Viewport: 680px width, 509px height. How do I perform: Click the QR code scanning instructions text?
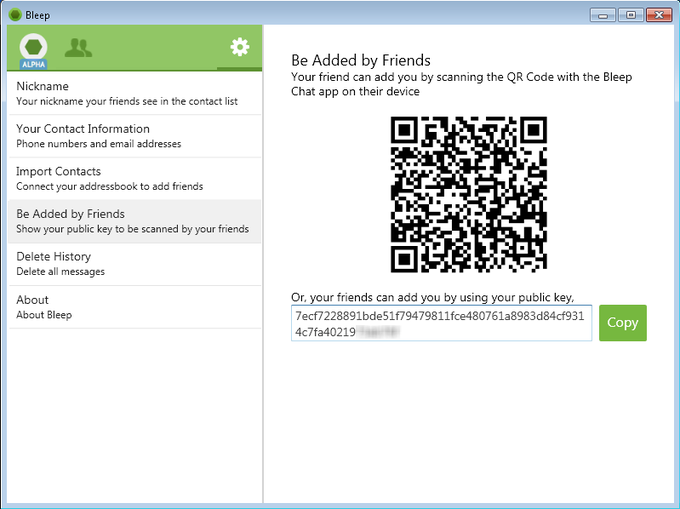click(x=461, y=84)
